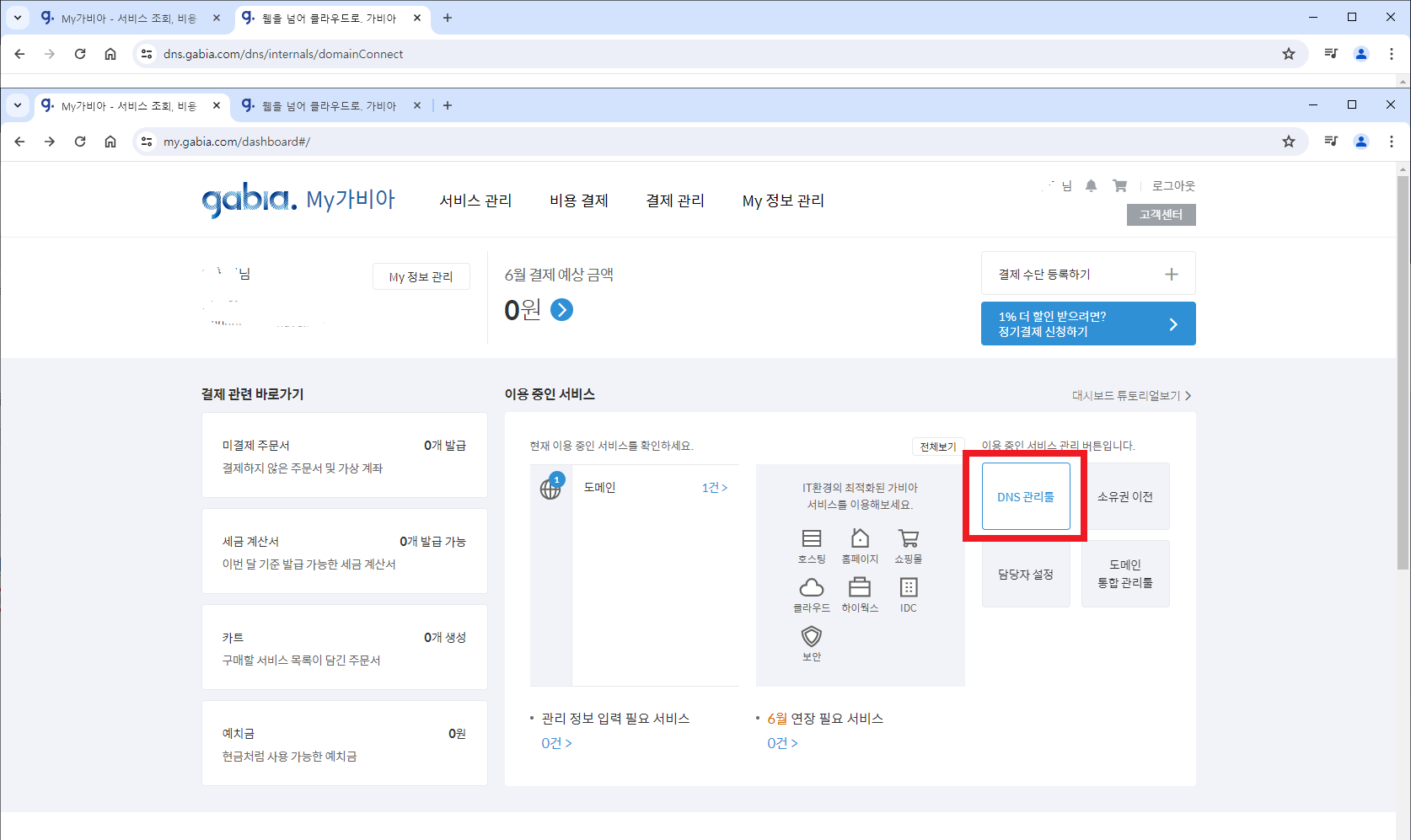Click the My 정보 관리 button beside username
Image resolution: width=1411 pixels, height=840 pixels.
pos(421,276)
